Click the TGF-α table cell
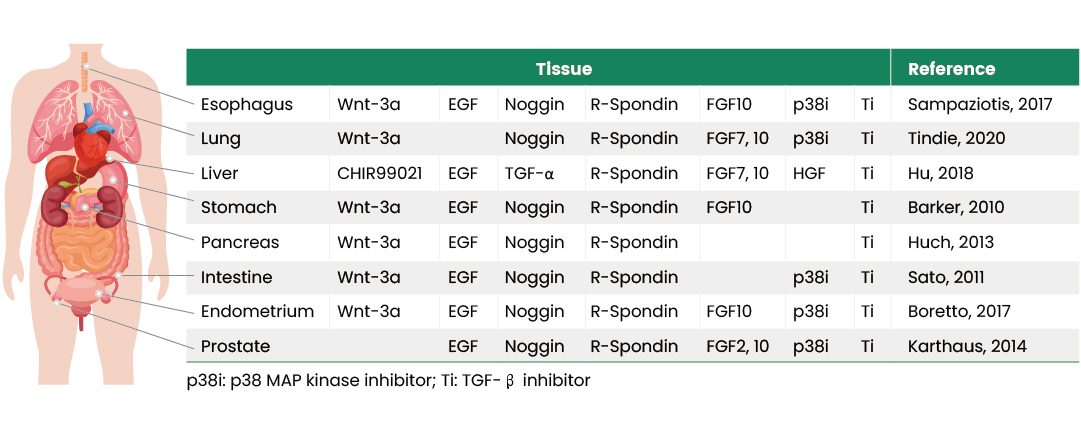 pos(529,173)
